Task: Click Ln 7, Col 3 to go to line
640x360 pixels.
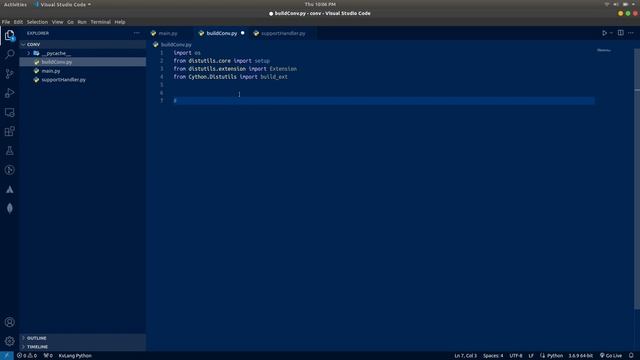Action: point(465,356)
